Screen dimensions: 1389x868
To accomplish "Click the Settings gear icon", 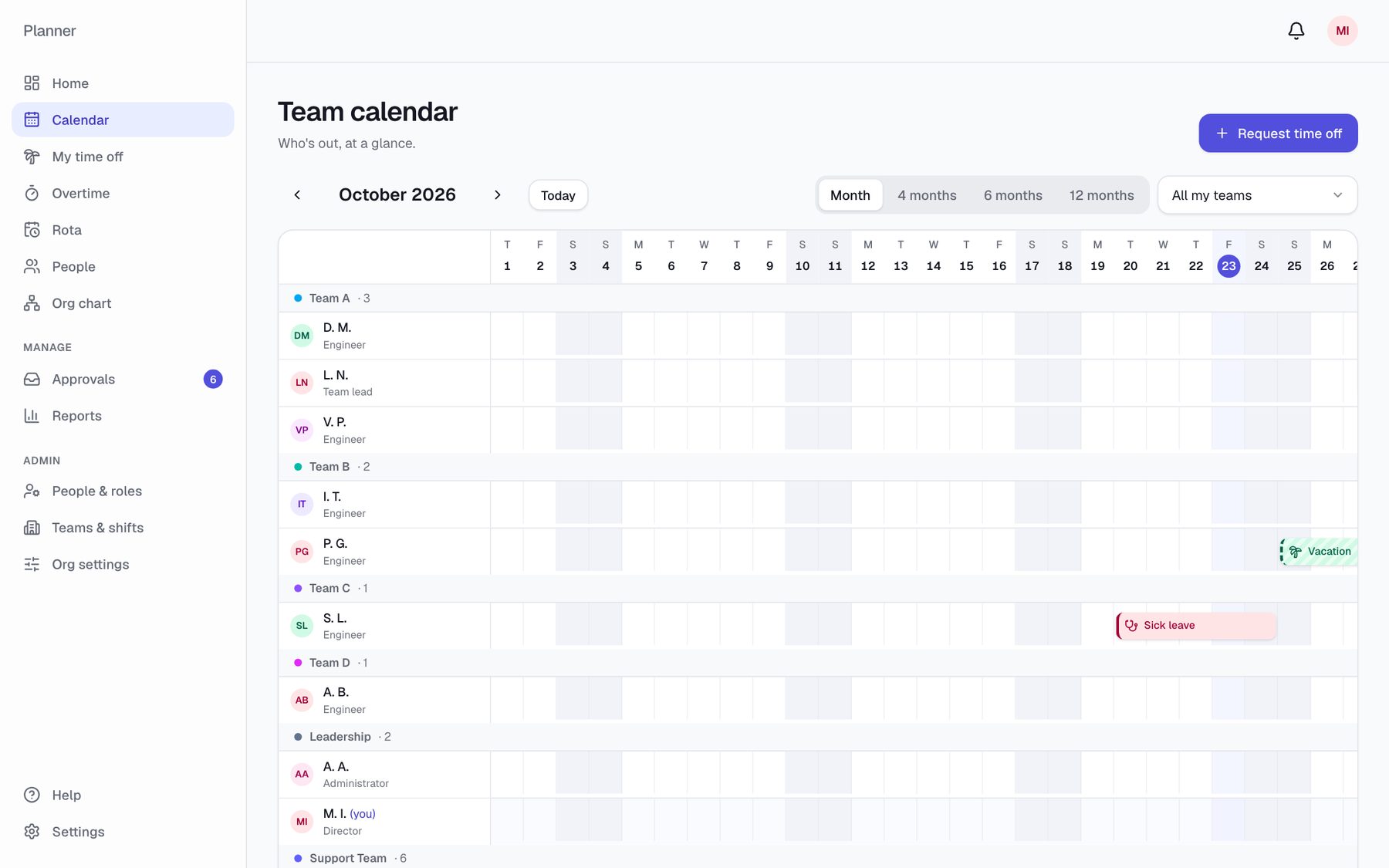I will (32, 832).
